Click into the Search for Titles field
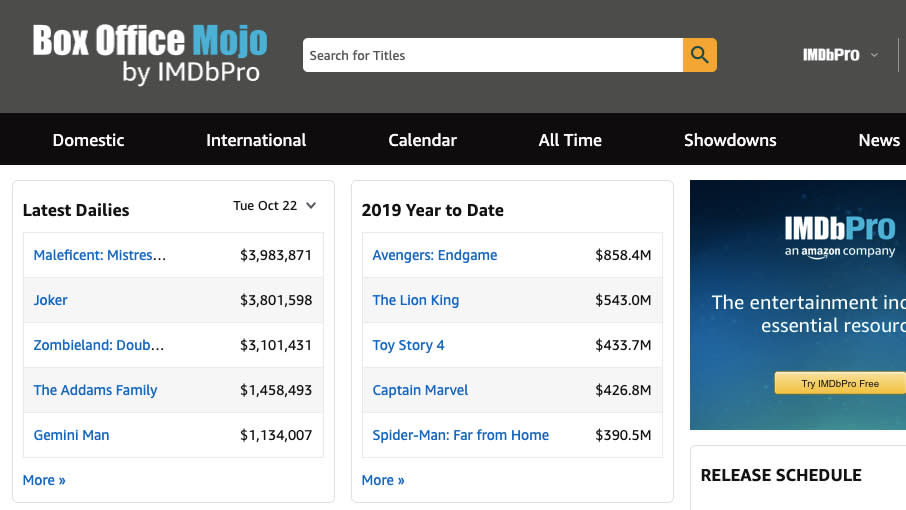Image resolution: width=906 pixels, height=510 pixels. 492,55
